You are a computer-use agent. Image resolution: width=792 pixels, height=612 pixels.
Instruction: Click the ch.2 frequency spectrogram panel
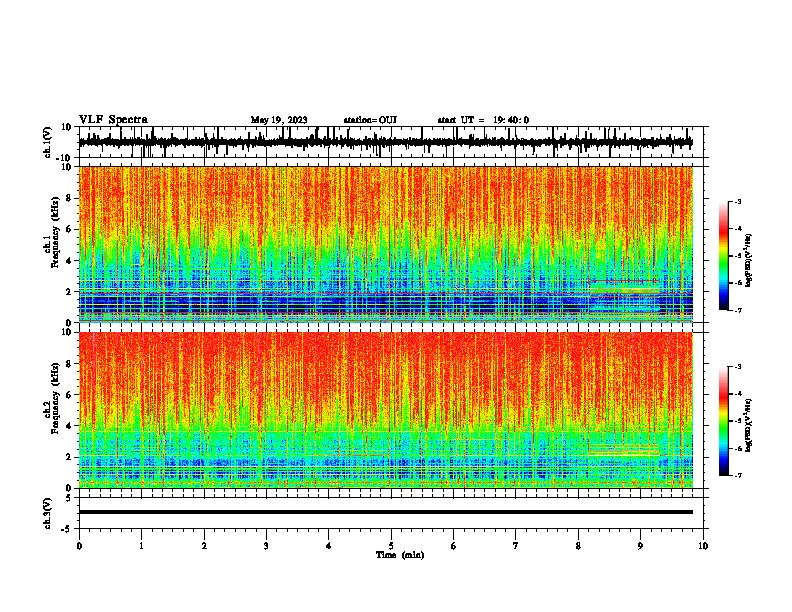[386, 410]
